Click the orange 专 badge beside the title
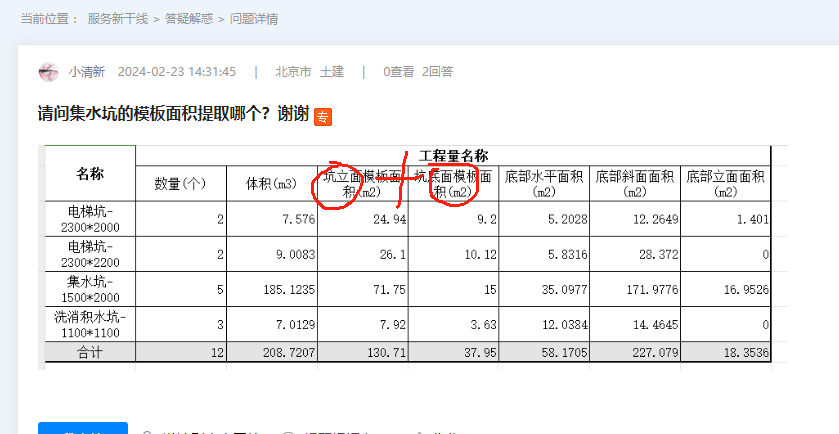 tap(323, 117)
